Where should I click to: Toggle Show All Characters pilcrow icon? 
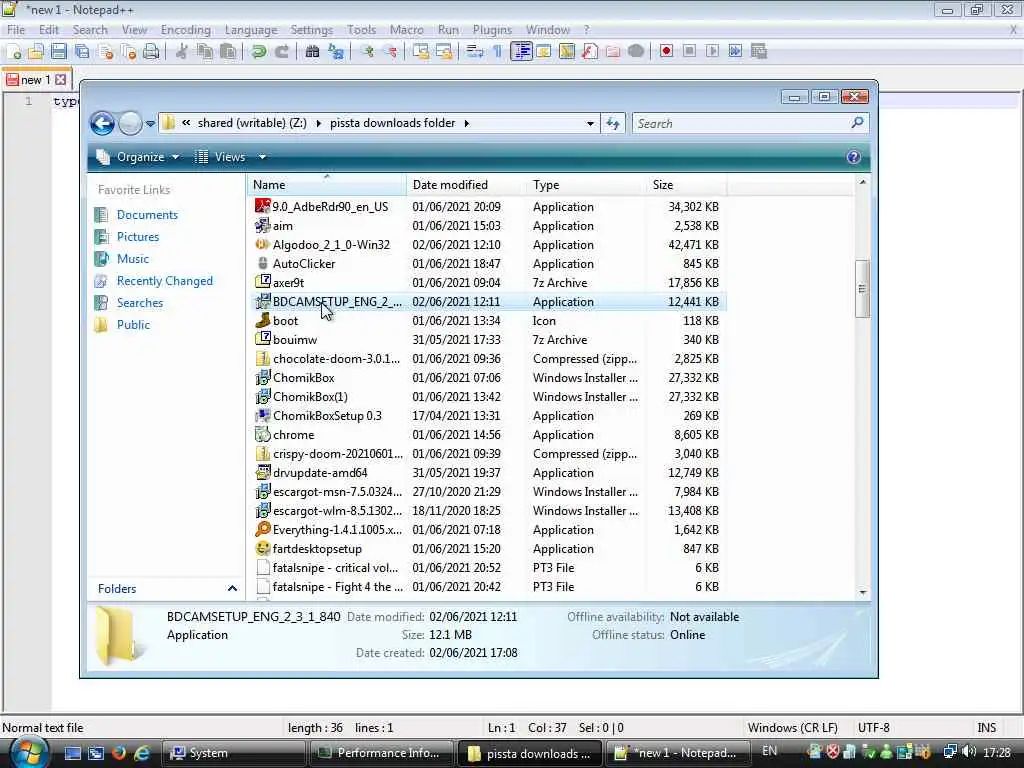(498, 52)
